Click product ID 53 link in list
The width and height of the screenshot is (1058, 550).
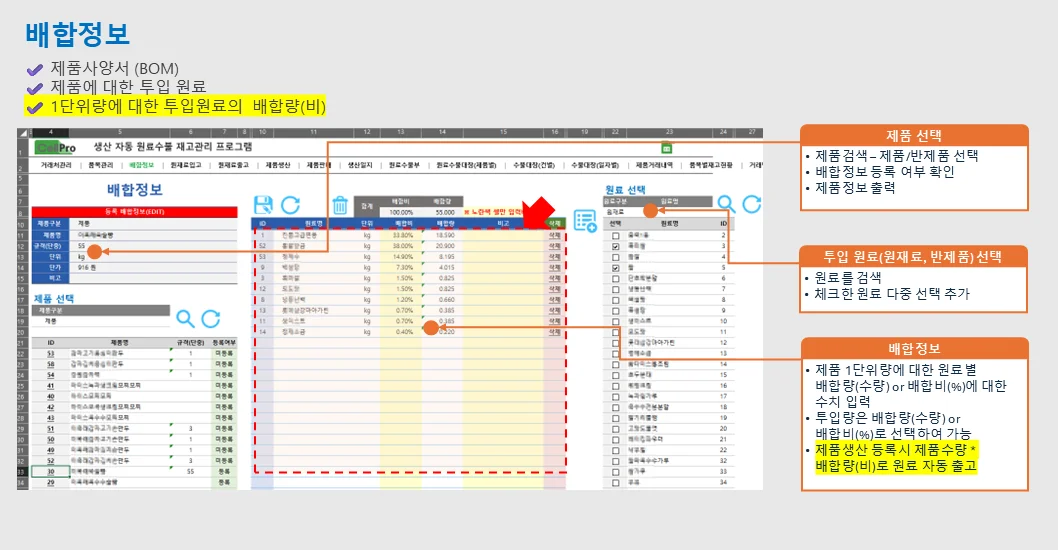[50, 352]
